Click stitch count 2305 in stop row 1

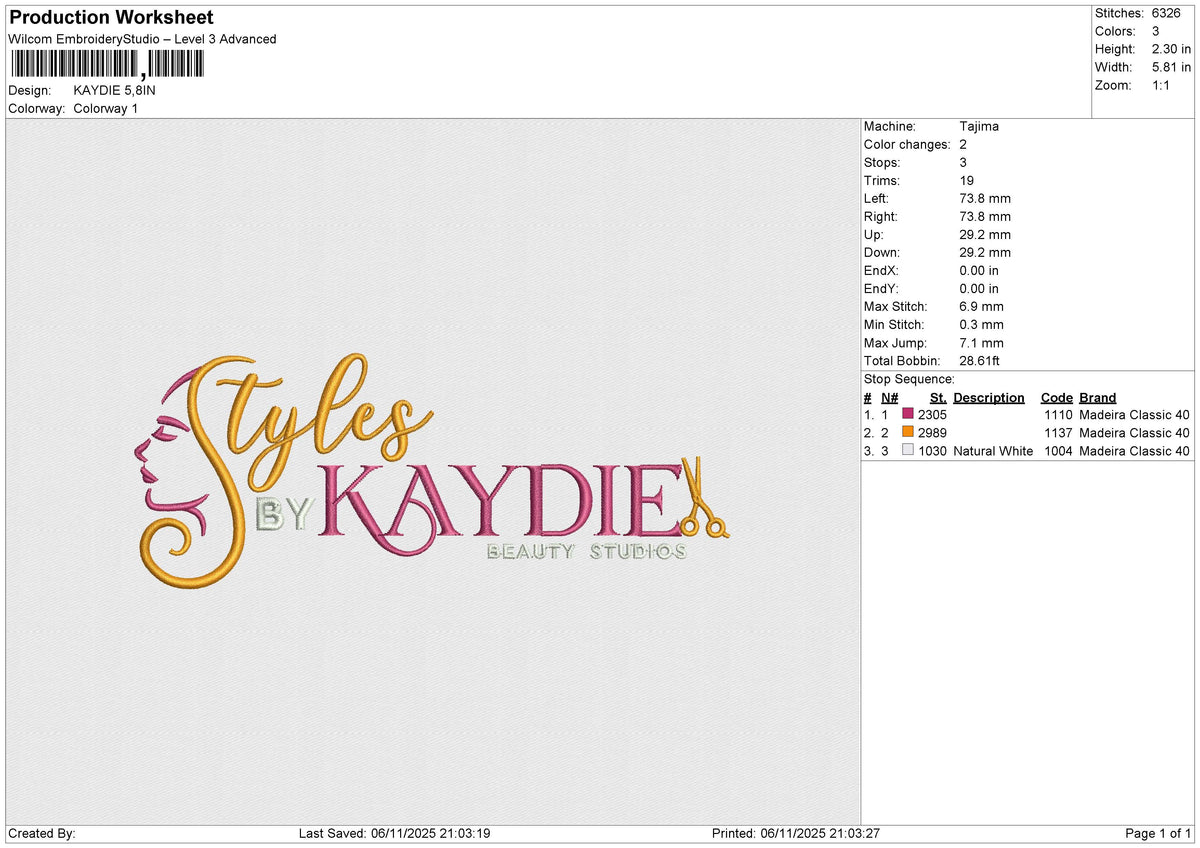tap(932, 414)
